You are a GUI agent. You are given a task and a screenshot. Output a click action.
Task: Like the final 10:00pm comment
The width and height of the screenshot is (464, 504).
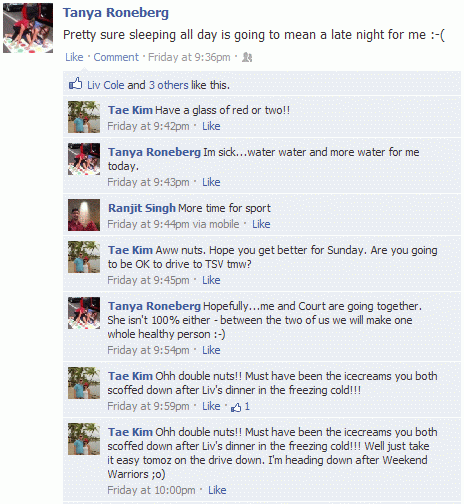217,490
